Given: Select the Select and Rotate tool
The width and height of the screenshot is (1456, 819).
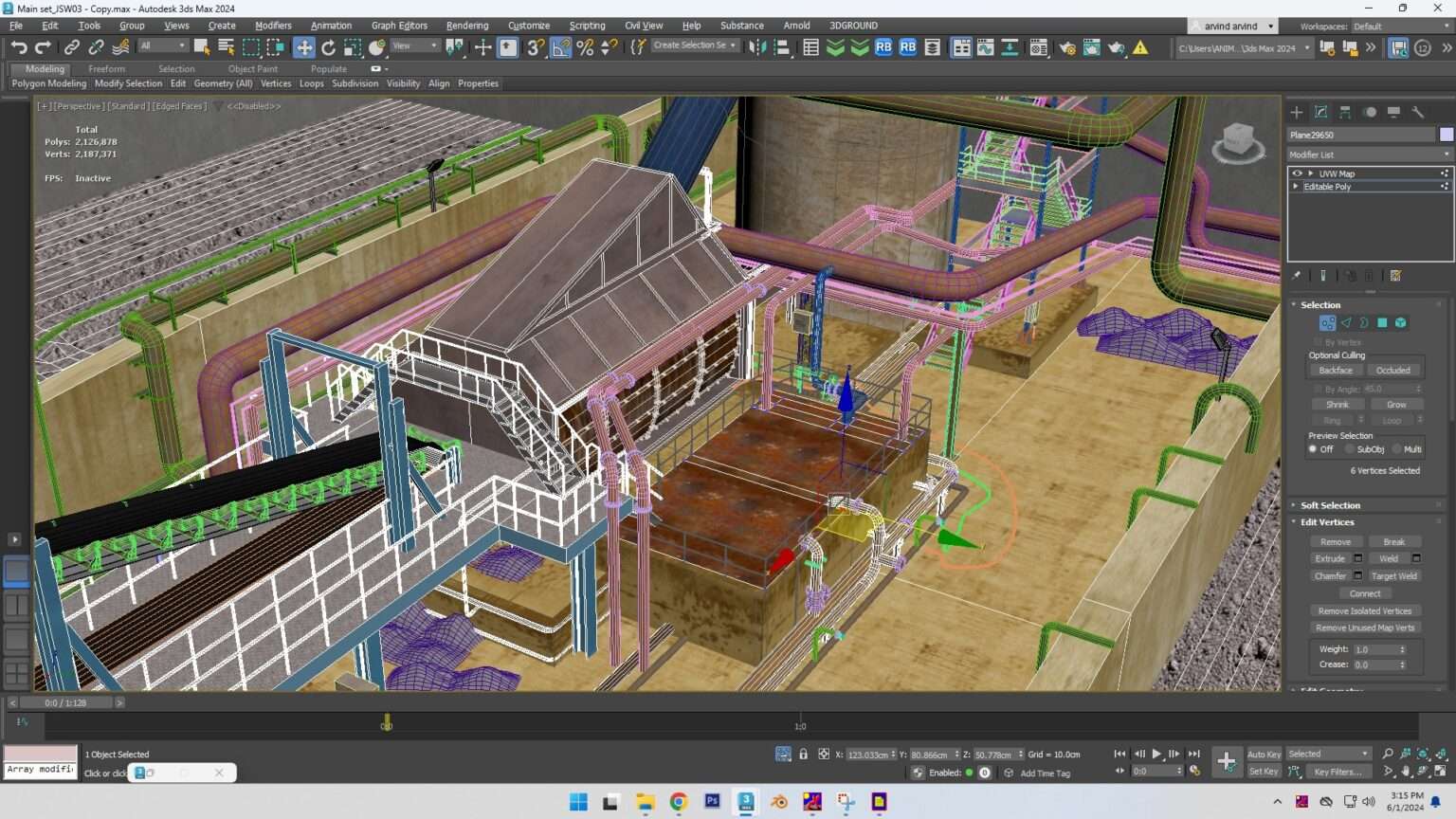Looking at the screenshot, I should [x=329, y=46].
